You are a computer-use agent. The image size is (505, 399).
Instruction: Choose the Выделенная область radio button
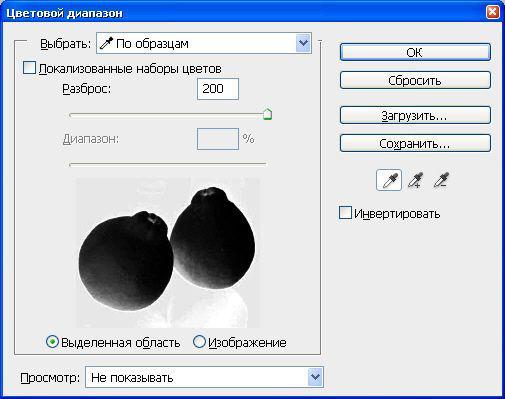[52, 342]
